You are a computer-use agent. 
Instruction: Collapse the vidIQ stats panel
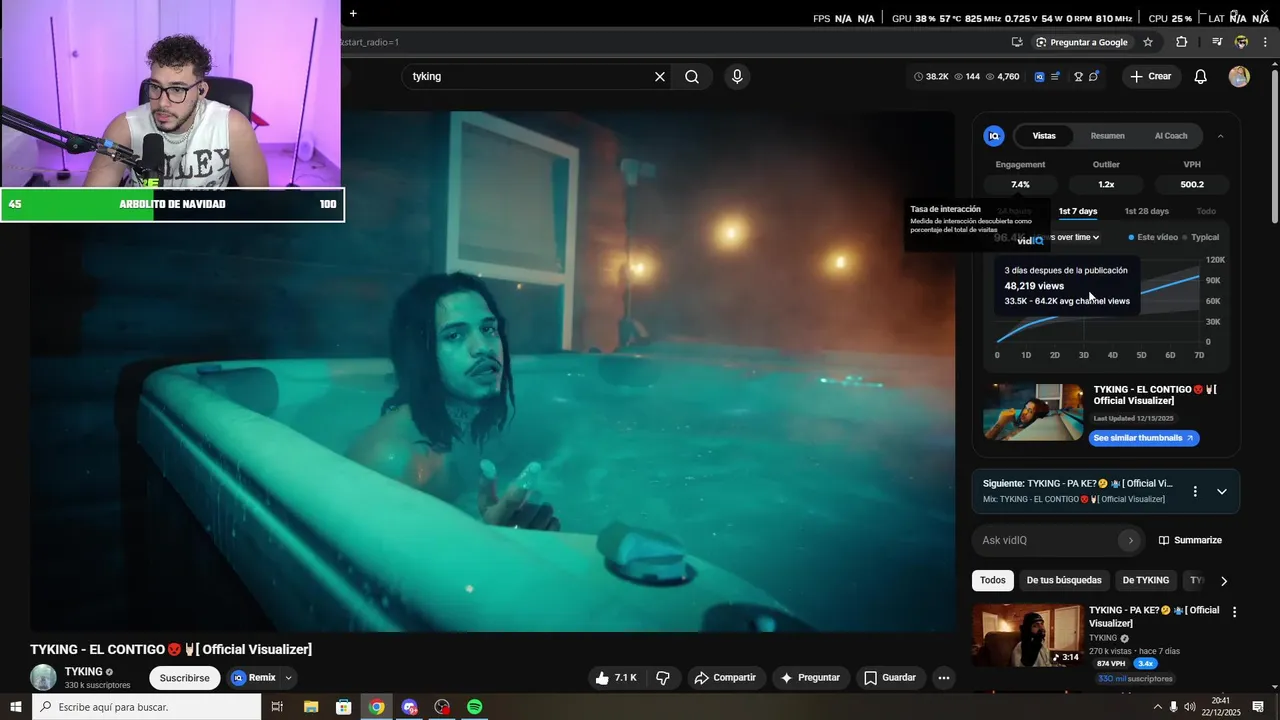1220,136
